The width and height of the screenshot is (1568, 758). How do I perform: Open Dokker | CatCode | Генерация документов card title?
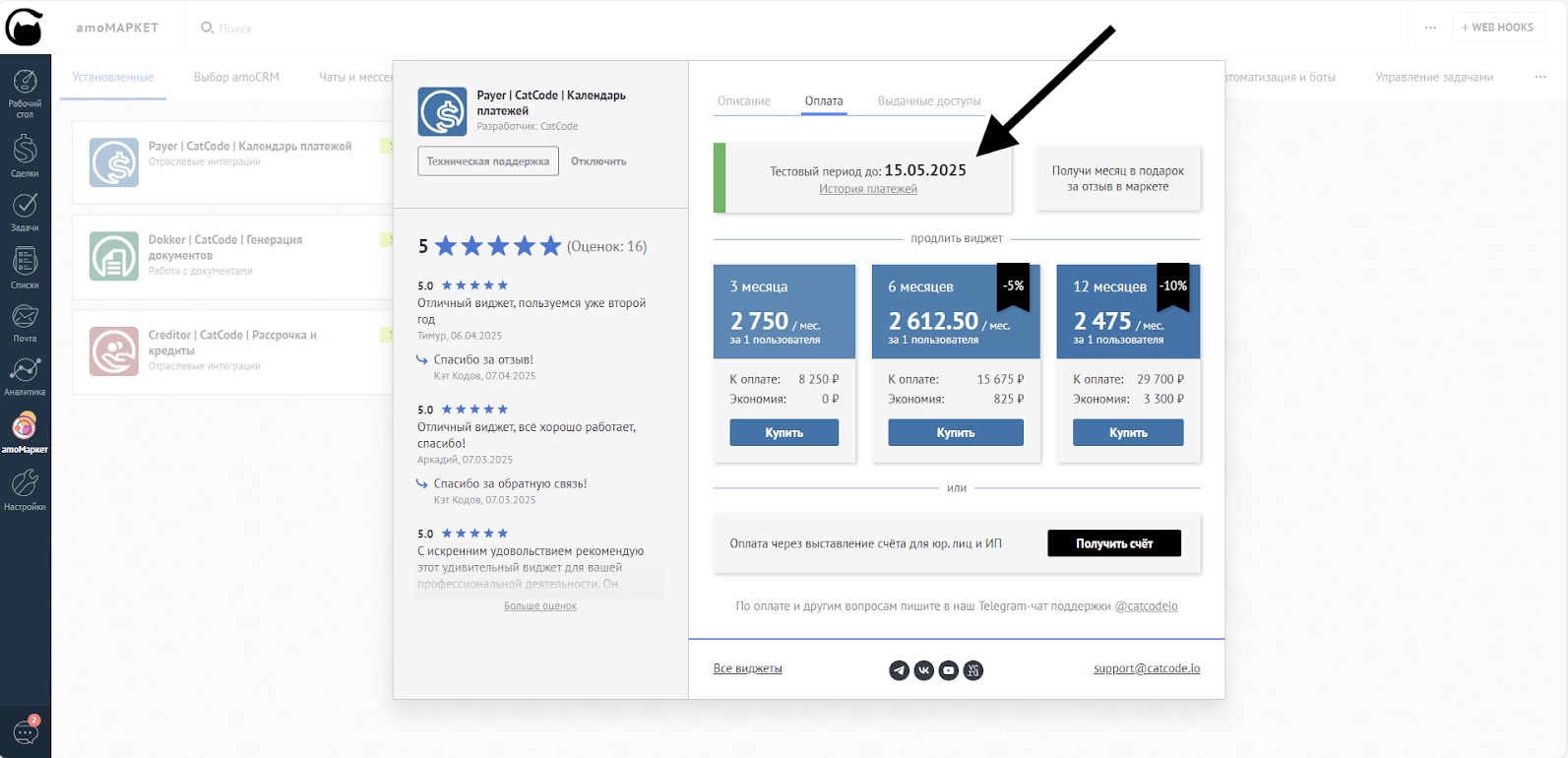coord(225,247)
